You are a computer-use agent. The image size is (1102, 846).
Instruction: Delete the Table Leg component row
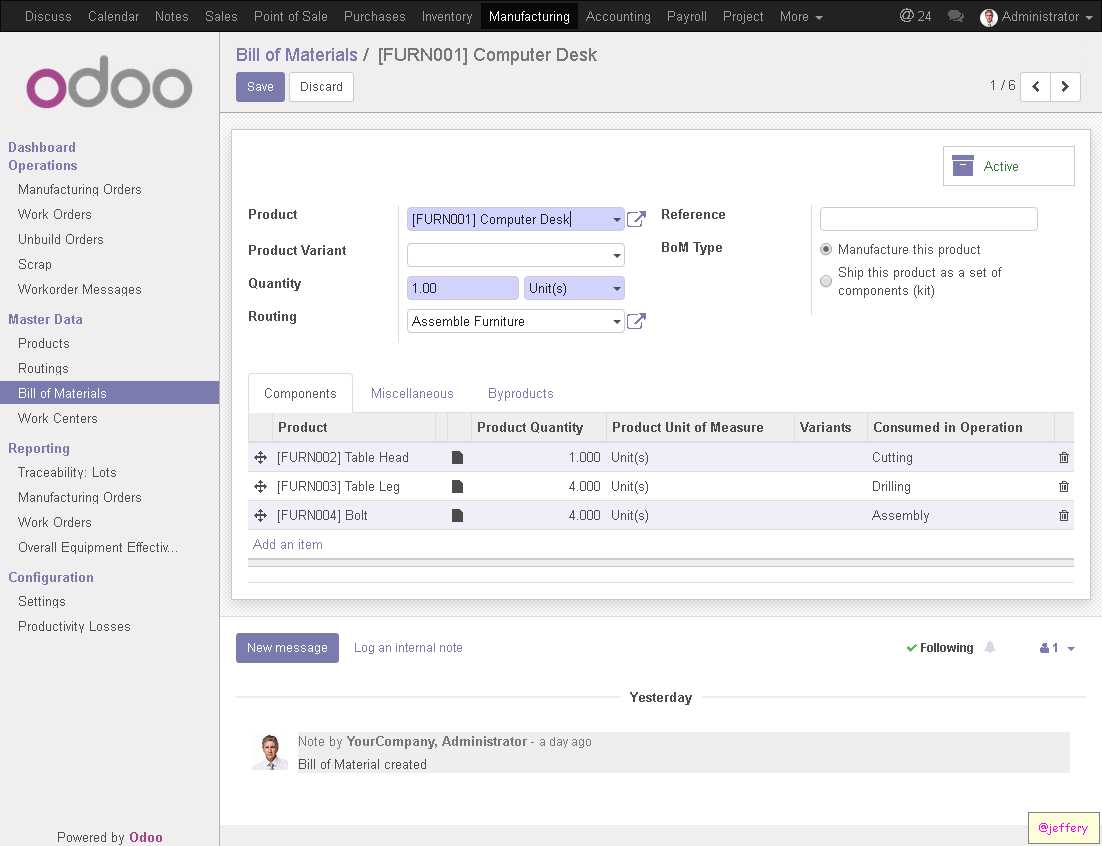pyautogui.click(x=1063, y=486)
